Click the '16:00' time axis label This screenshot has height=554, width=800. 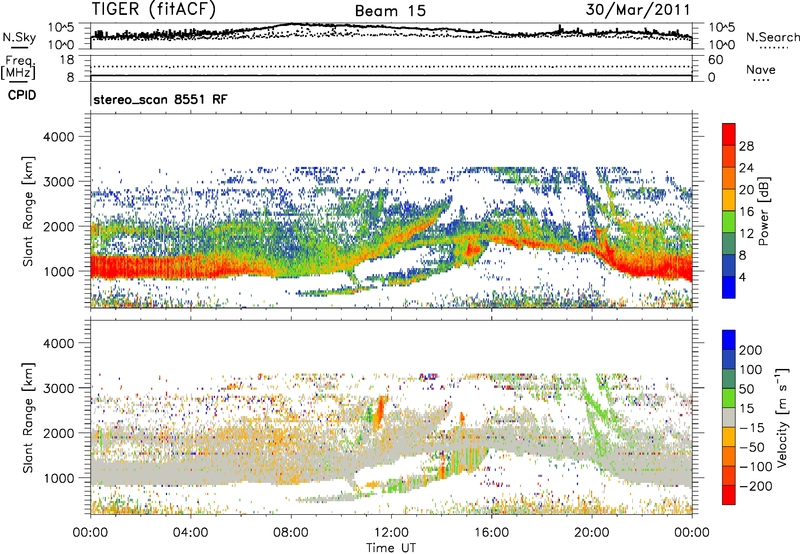click(x=491, y=533)
